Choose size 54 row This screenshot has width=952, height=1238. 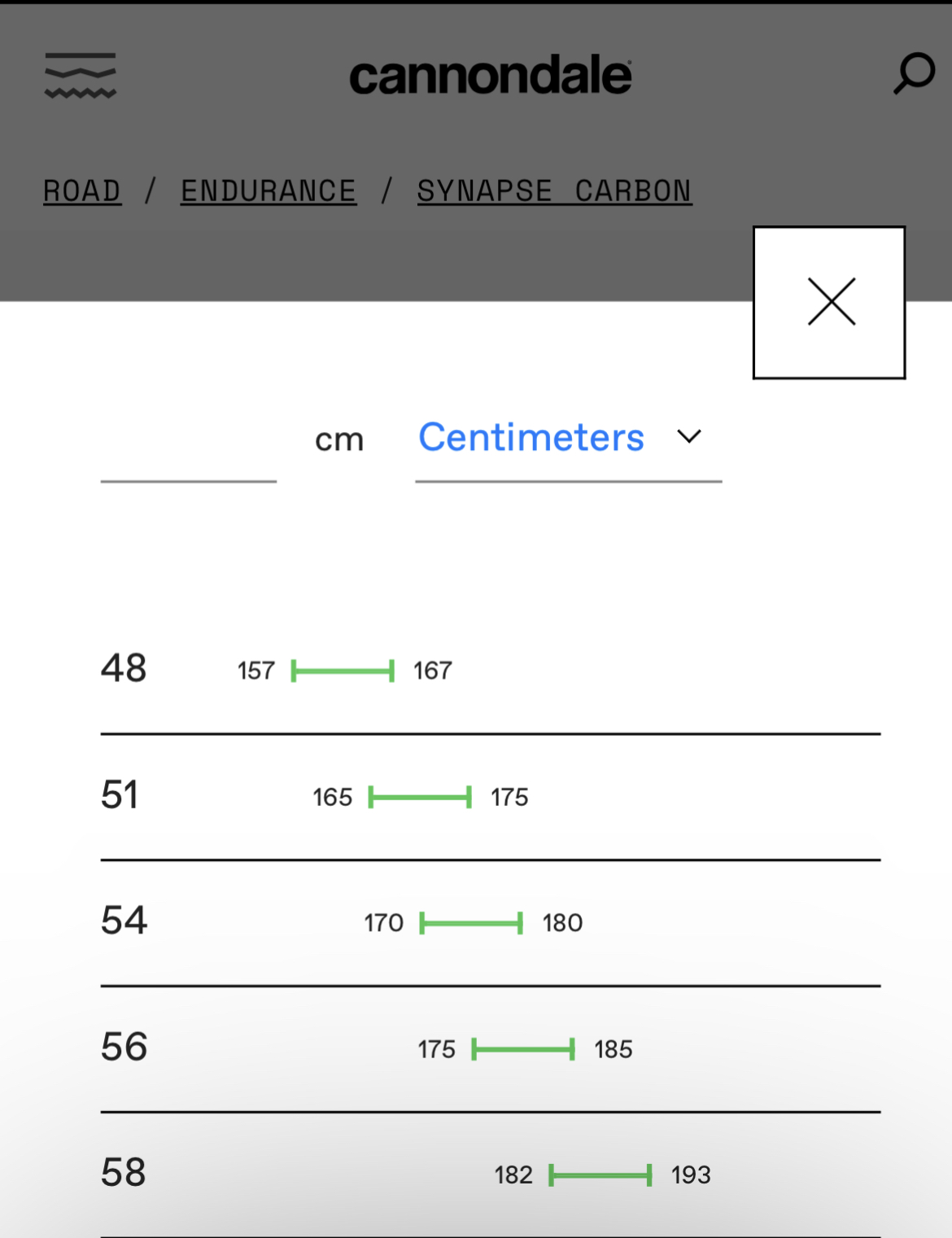coord(124,921)
